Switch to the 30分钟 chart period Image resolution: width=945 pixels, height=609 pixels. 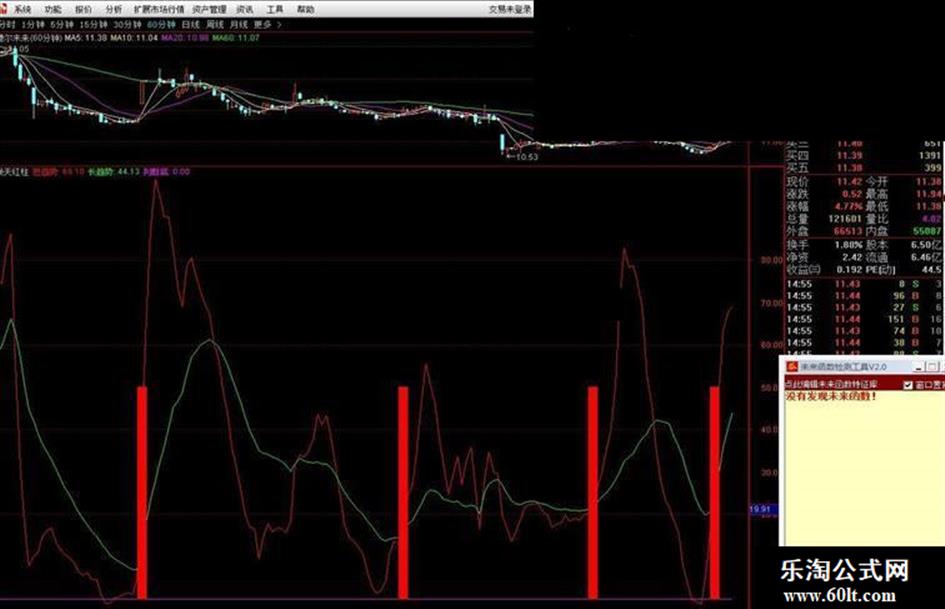[x=127, y=25]
